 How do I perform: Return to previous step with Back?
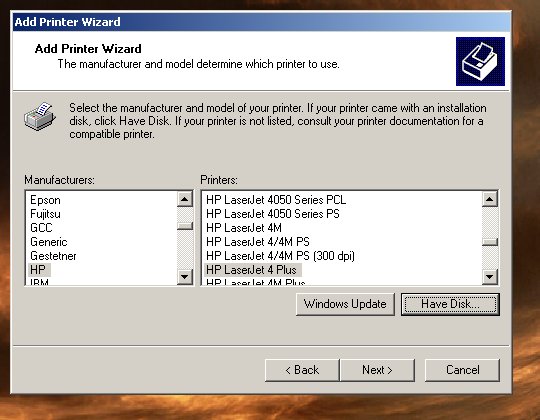302,370
